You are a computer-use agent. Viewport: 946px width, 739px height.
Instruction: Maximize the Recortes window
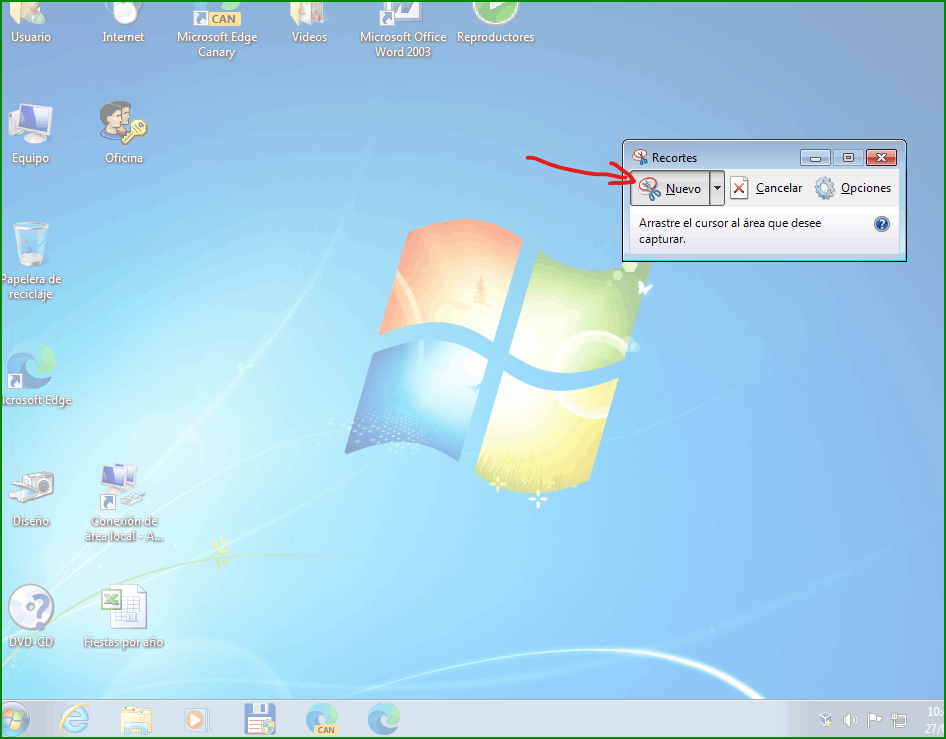click(x=848, y=158)
